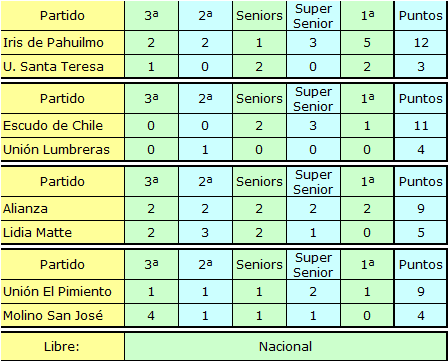Click U. Santa Teresa's Puntos value 3
448x361 pixels.
(x=421, y=66)
